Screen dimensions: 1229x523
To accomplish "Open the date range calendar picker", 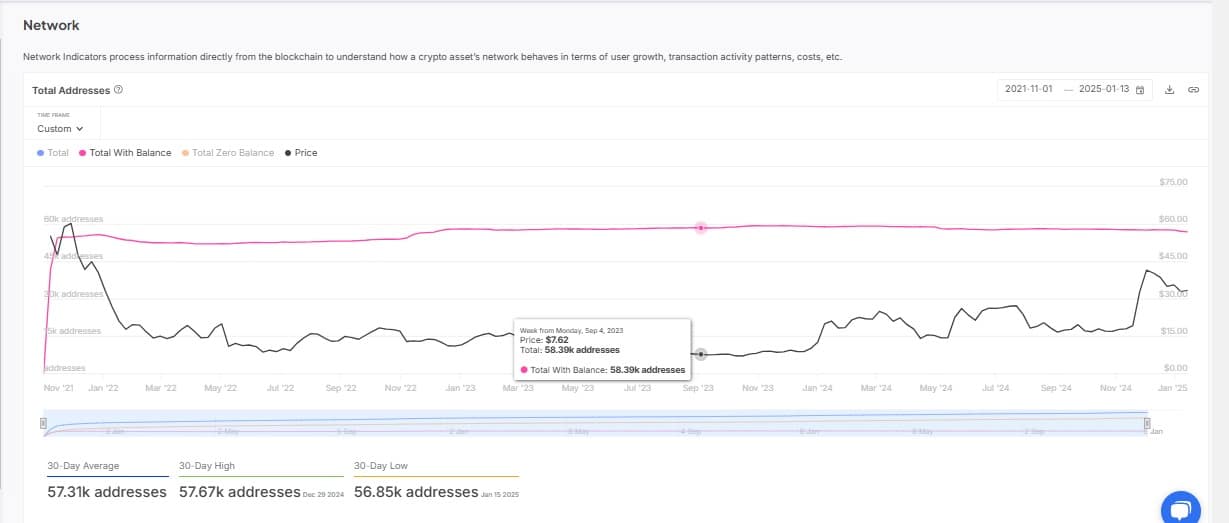I will [x=1140, y=90].
